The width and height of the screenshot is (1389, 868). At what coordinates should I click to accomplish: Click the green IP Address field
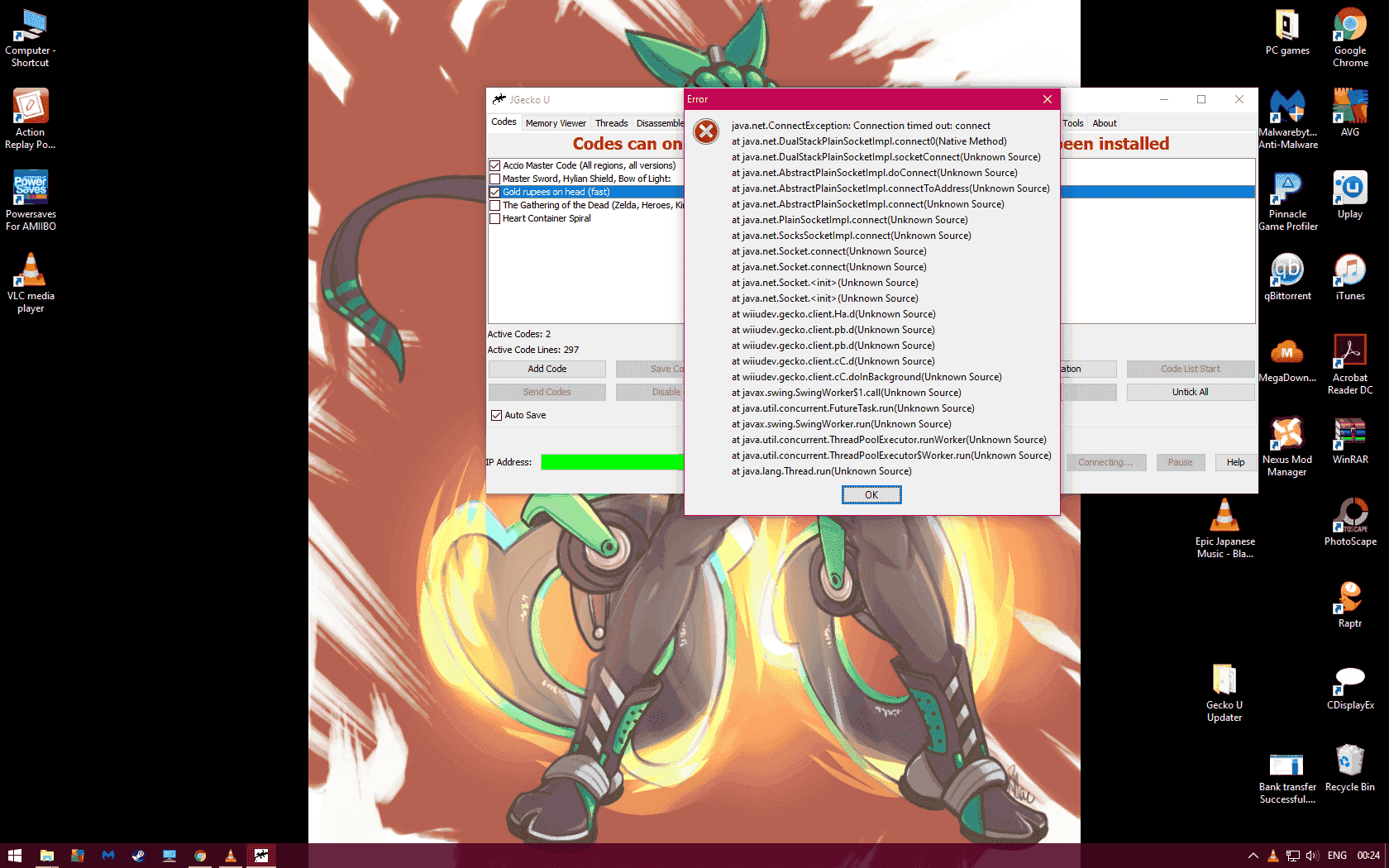pyautogui.click(x=613, y=462)
